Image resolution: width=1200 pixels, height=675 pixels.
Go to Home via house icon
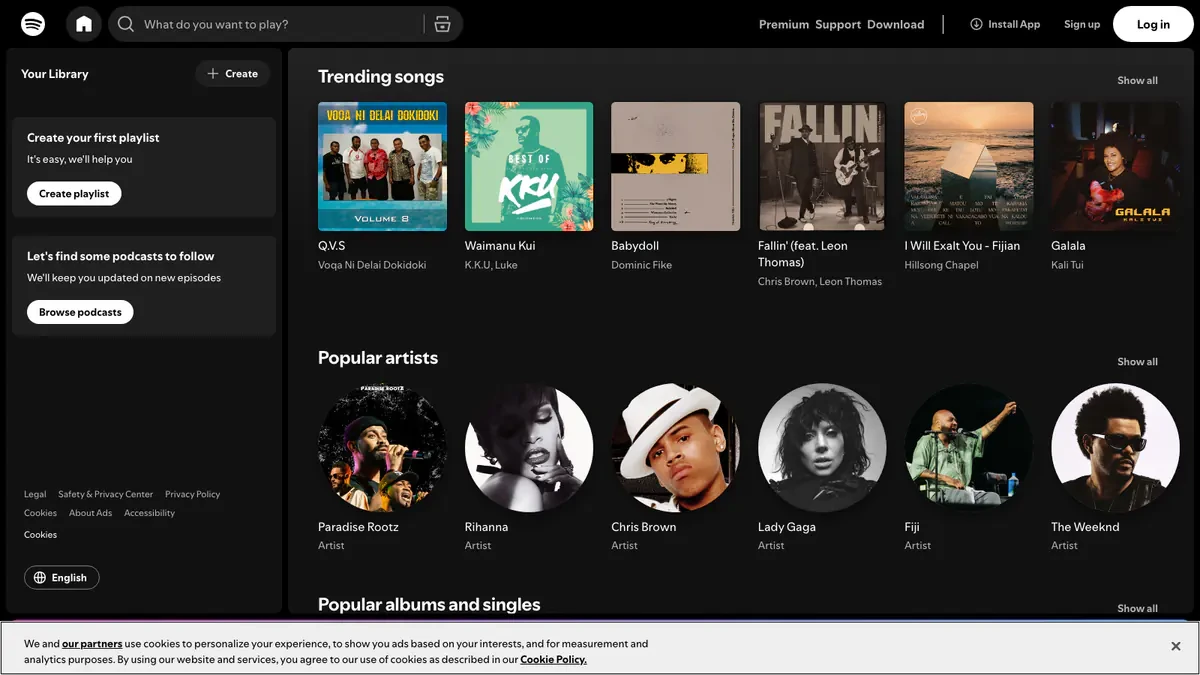(84, 24)
